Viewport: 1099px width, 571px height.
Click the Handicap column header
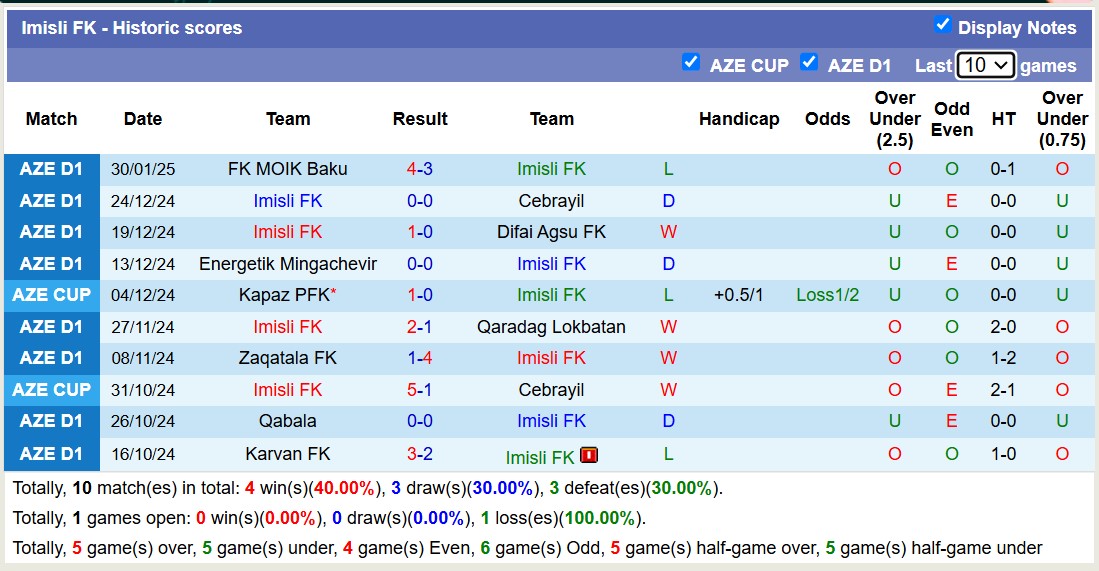[739, 119]
